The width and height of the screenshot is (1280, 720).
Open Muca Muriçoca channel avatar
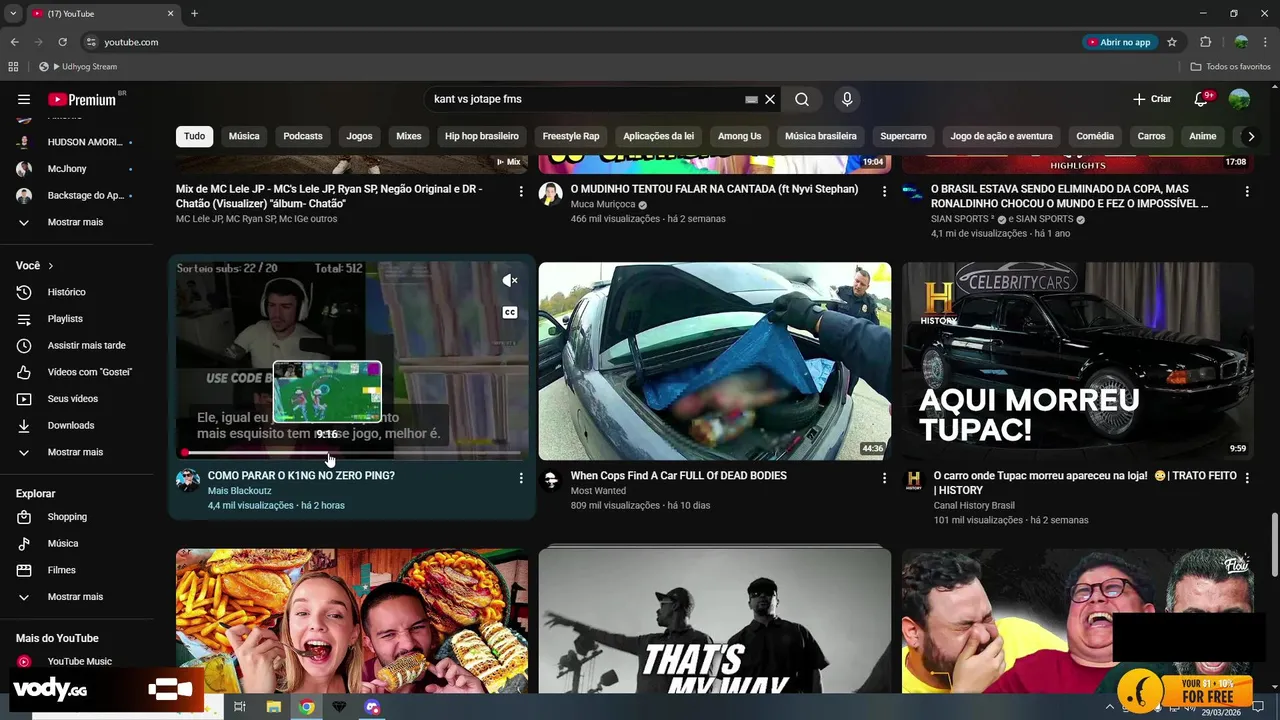(x=550, y=193)
